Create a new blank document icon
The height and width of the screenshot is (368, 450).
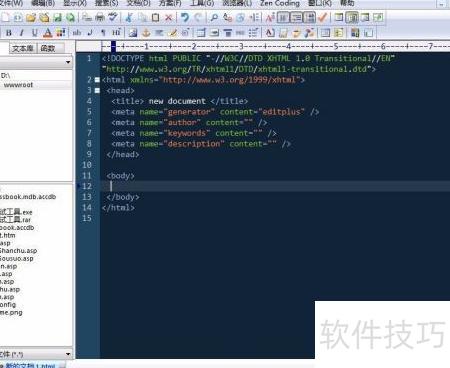[6, 17]
